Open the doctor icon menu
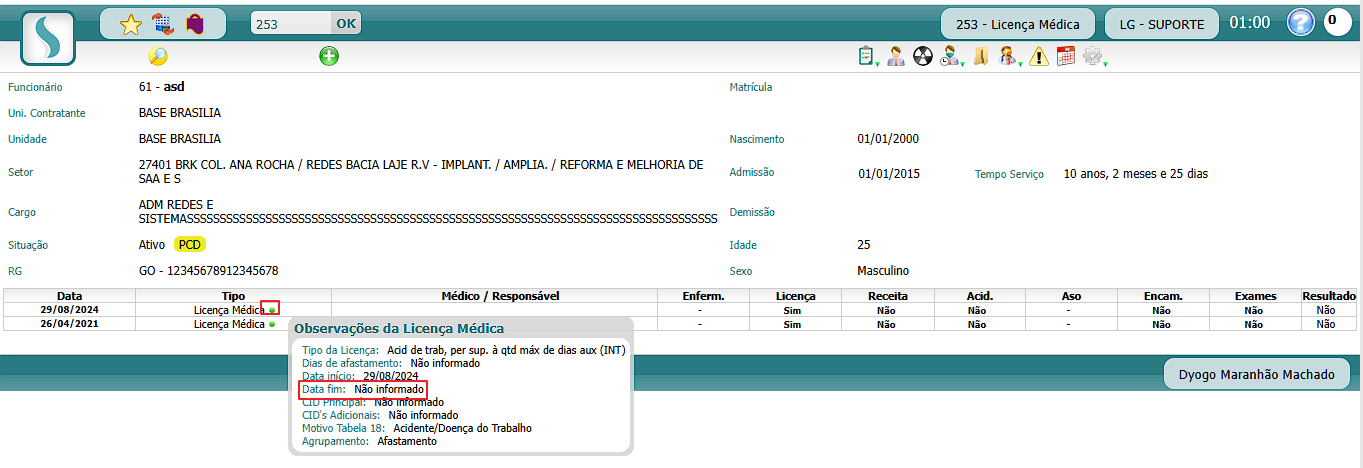1363x468 pixels. coord(1010,56)
